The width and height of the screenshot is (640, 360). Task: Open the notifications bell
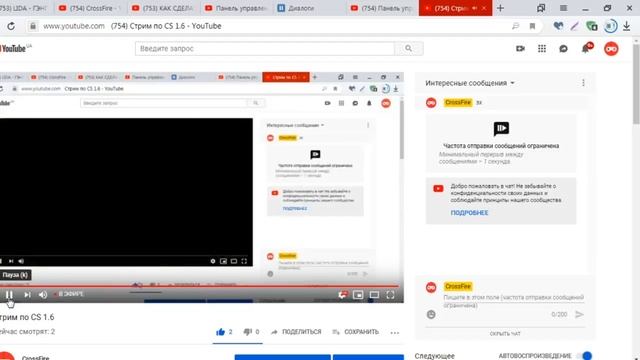point(586,48)
